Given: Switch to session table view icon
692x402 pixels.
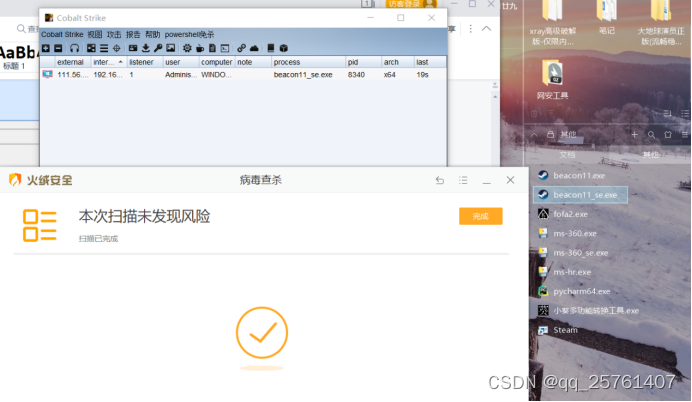Looking at the screenshot, I should click(104, 48).
